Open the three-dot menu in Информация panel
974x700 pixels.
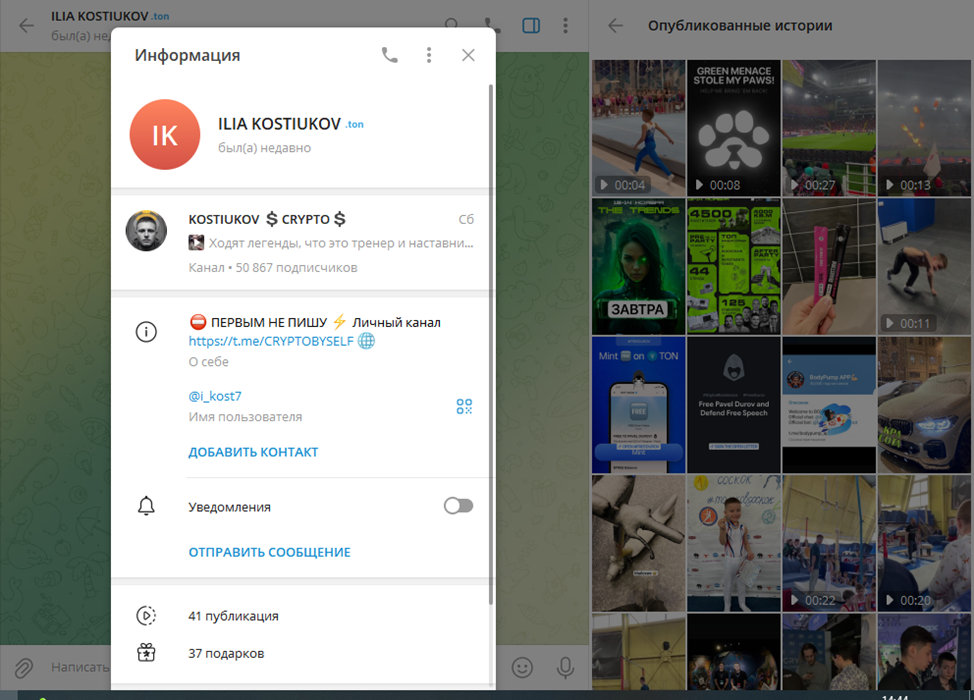pos(429,55)
